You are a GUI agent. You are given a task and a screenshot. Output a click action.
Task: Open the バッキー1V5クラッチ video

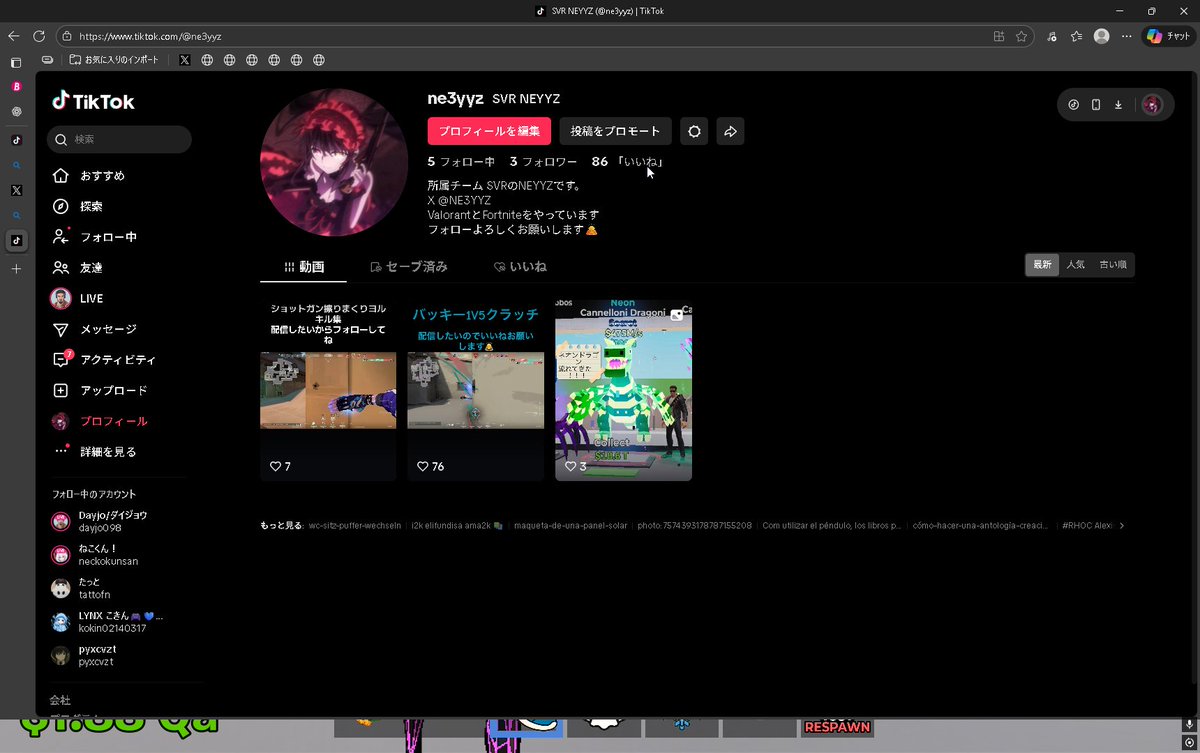(x=475, y=390)
